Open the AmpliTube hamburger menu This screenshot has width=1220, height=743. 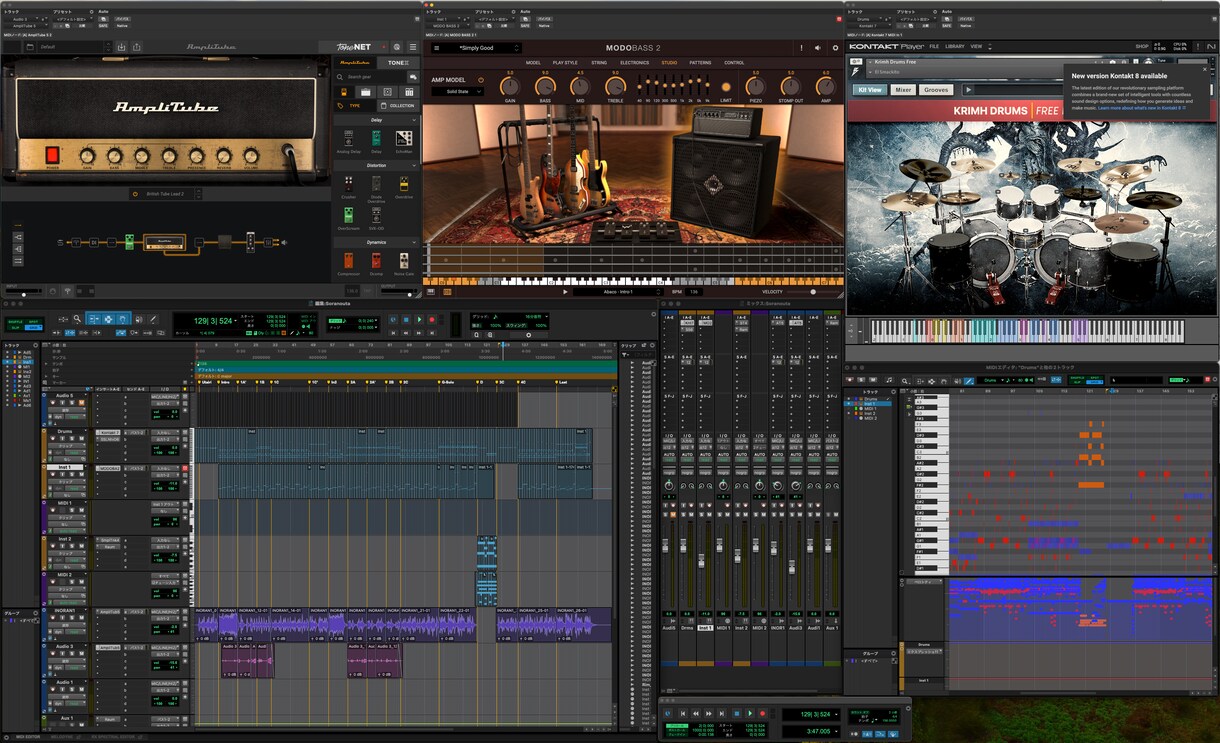[x=413, y=47]
